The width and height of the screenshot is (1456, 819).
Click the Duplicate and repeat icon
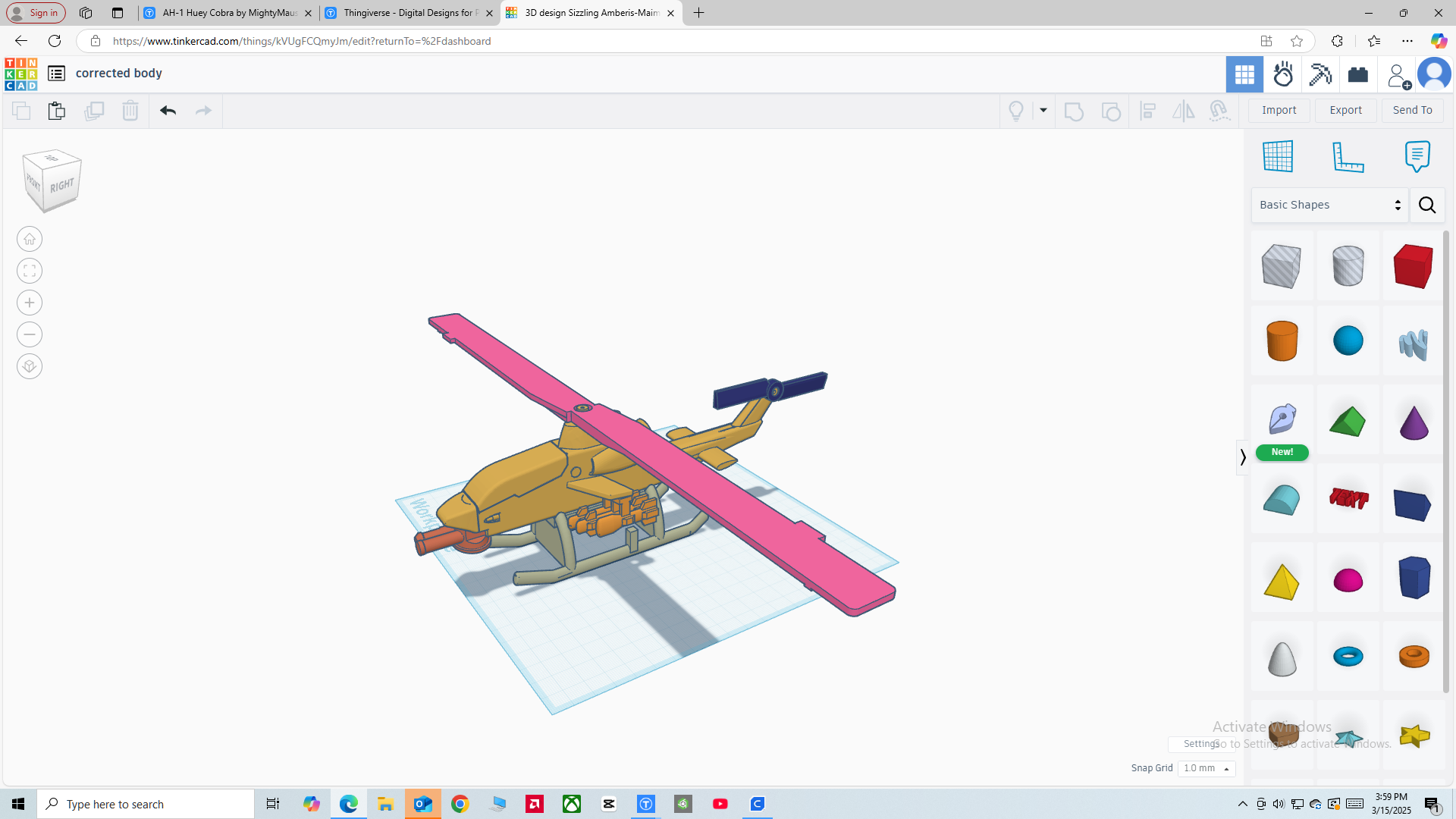point(94,111)
